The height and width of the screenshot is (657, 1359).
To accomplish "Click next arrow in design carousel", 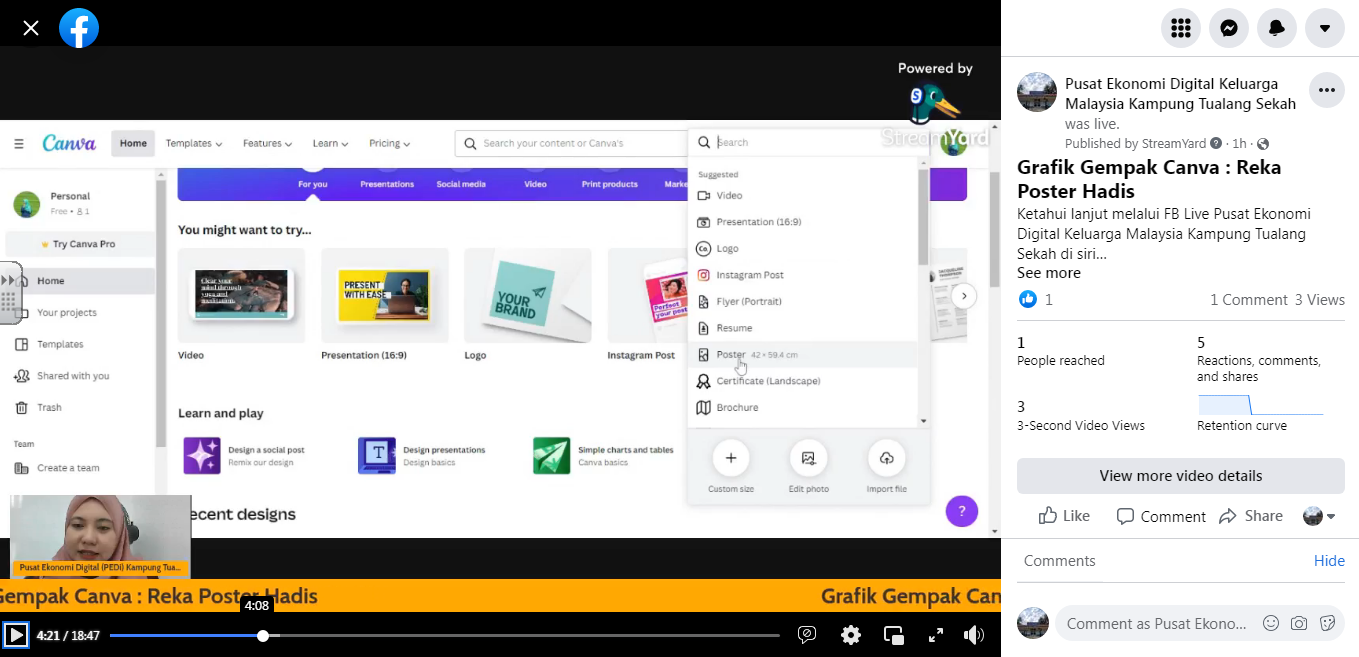I will pyautogui.click(x=963, y=296).
